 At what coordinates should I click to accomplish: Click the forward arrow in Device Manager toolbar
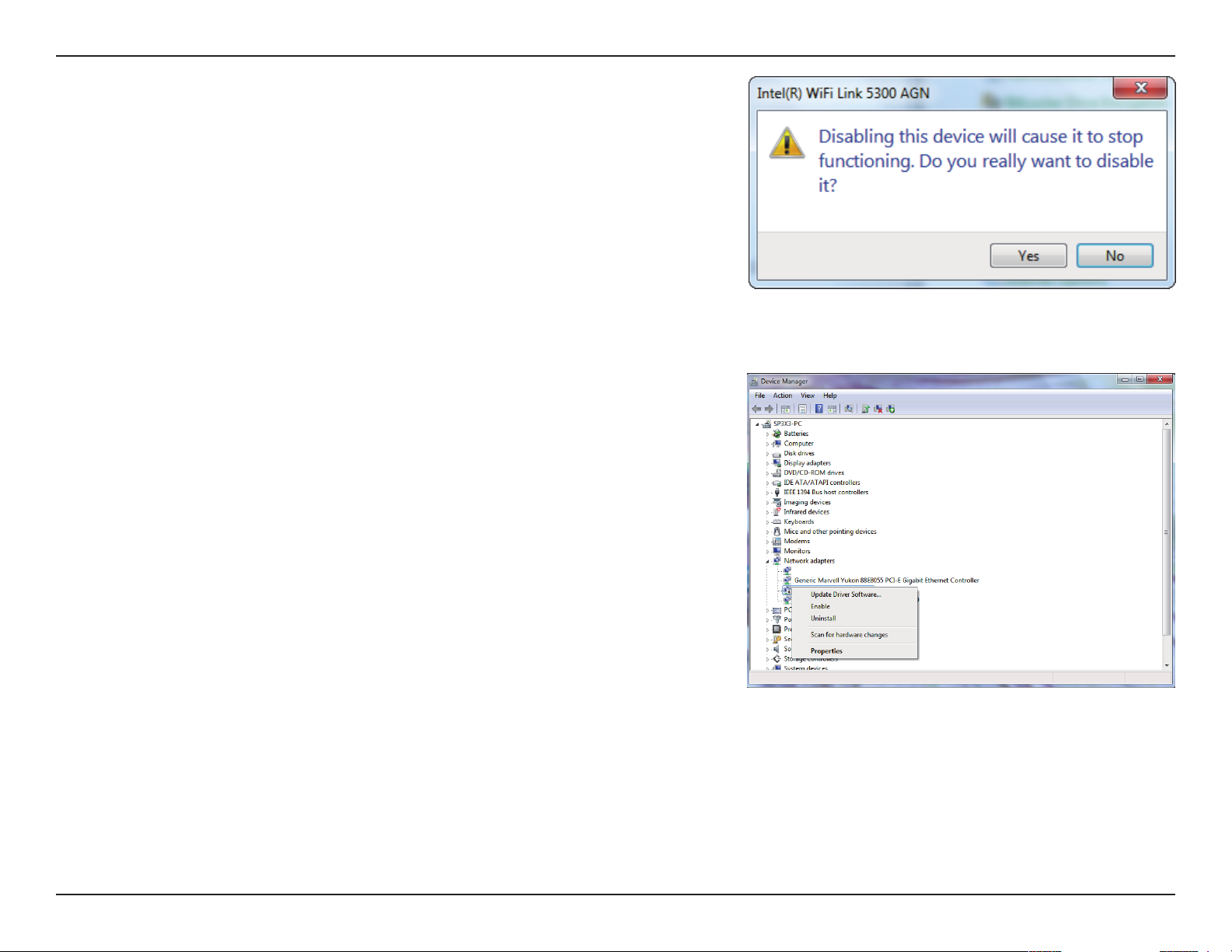[769, 409]
